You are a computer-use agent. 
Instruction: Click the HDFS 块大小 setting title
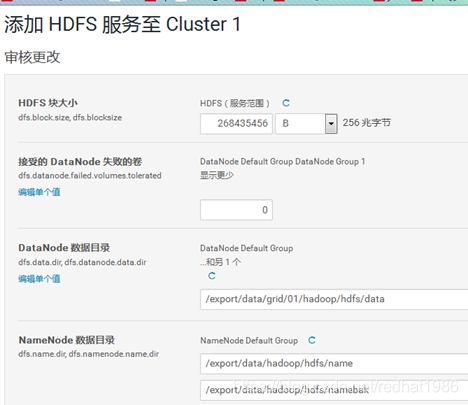[x=48, y=103]
